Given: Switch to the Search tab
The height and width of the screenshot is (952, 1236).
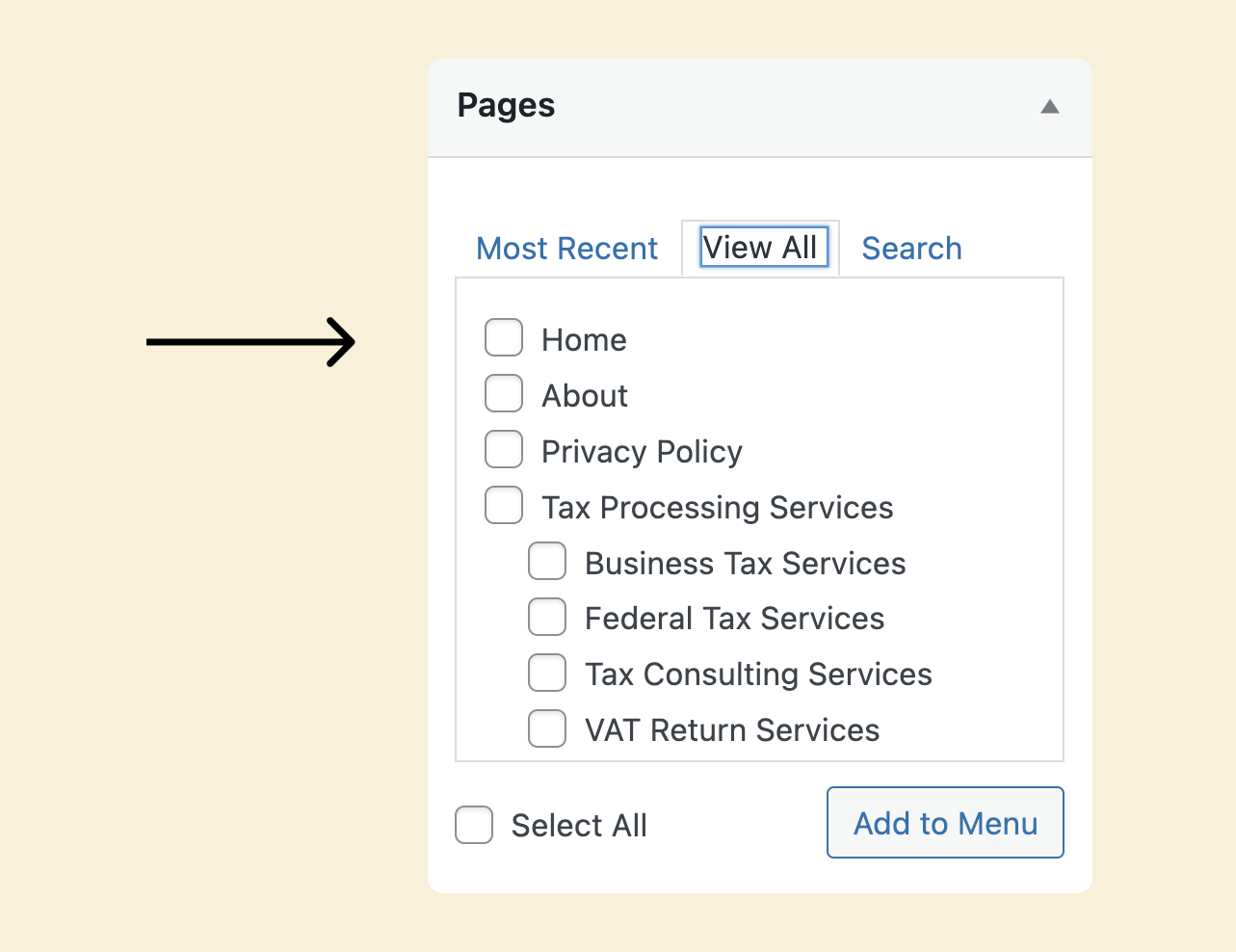Looking at the screenshot, I should [x=911, y=249].
